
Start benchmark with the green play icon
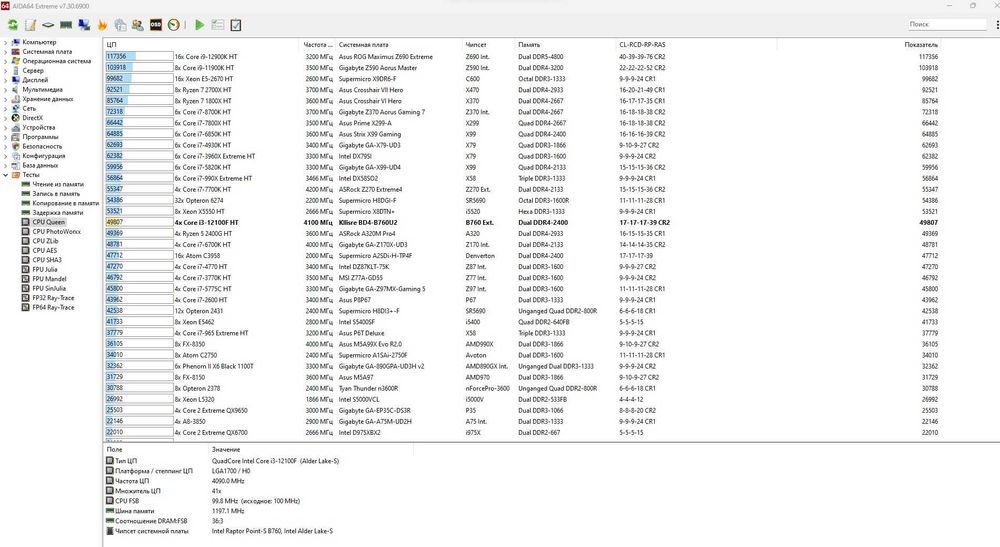click(x=200, y=25)
